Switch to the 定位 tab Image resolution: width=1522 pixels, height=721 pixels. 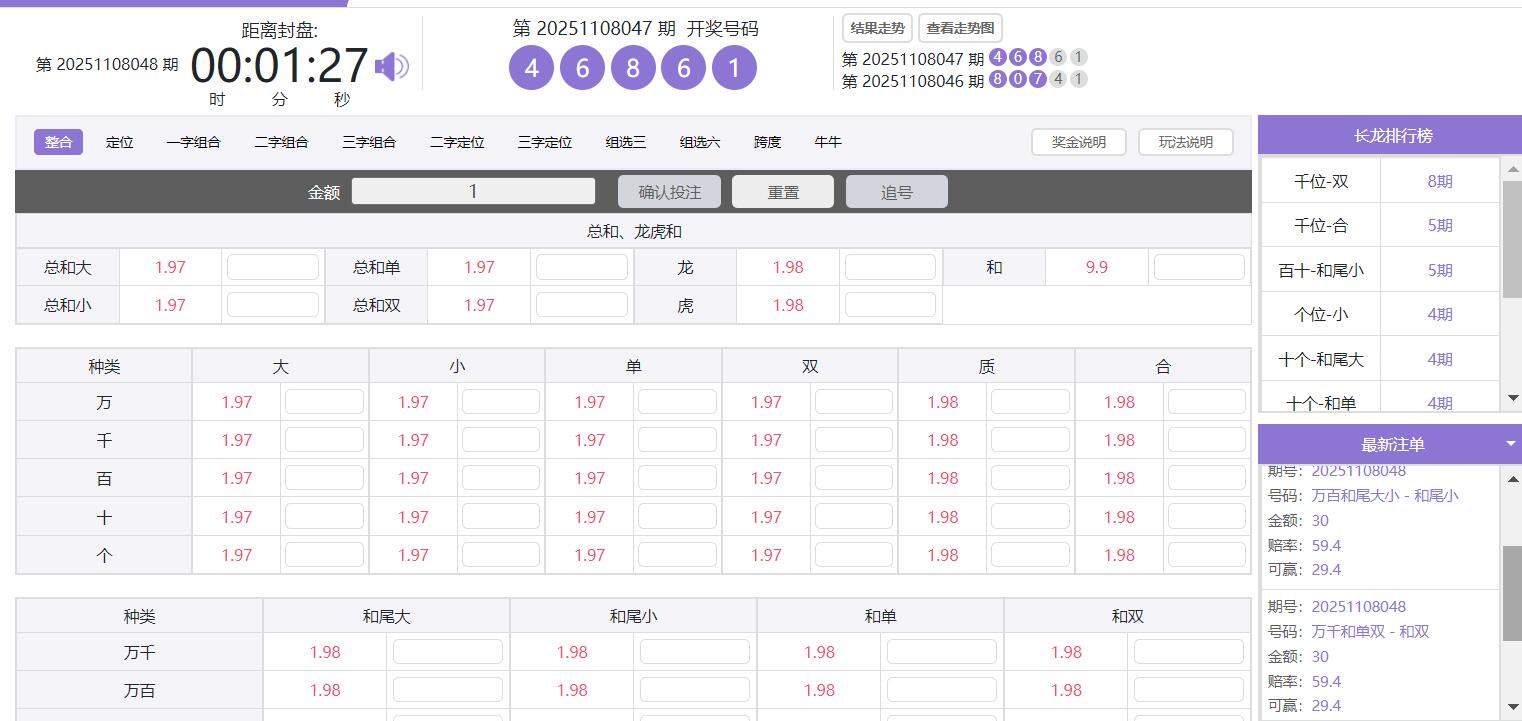tap(120, 141)
